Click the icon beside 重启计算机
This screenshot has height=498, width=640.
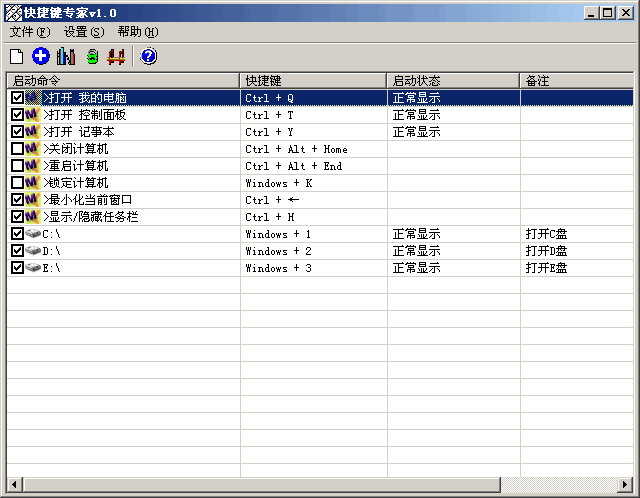33,166
